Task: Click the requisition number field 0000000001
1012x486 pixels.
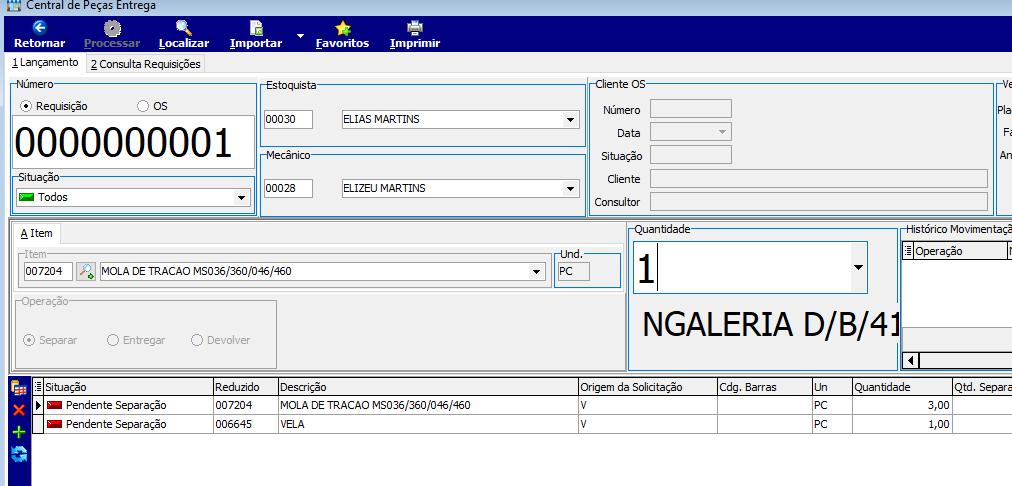Action: (x=133, y=143)
